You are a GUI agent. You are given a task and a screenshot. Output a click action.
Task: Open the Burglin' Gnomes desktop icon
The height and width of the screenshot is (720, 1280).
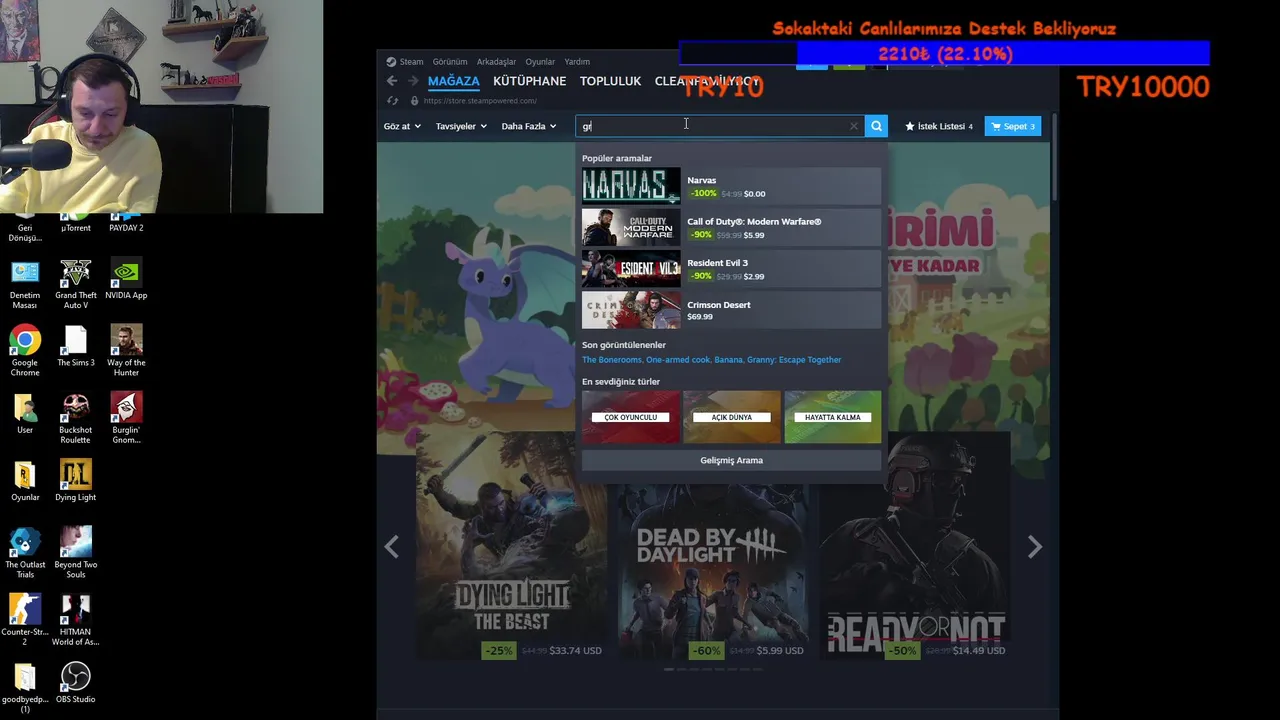coord(126,418)
